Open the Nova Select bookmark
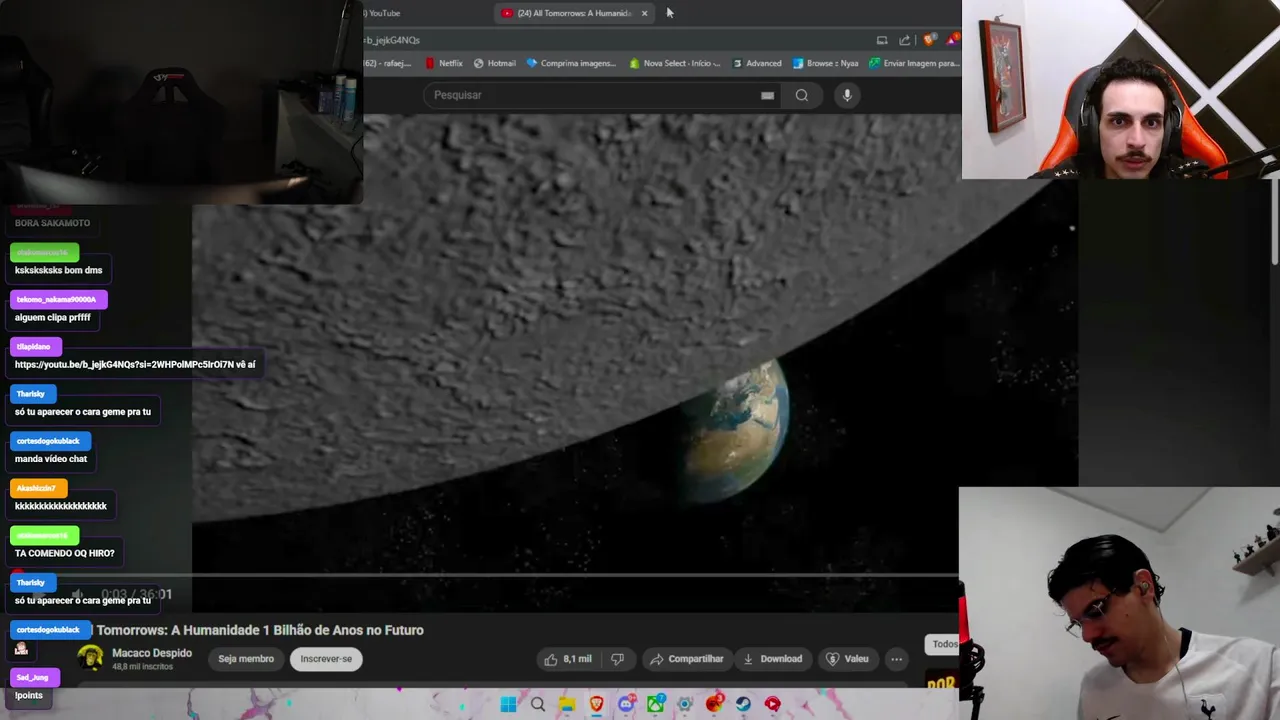Viewport: 1280px width, 720px height. point(675,63)
